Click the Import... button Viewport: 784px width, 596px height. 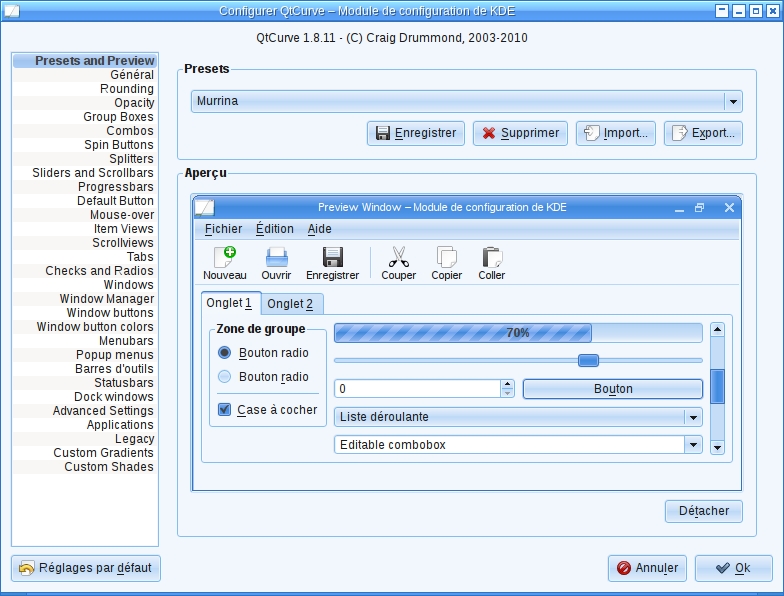(616, 133)
